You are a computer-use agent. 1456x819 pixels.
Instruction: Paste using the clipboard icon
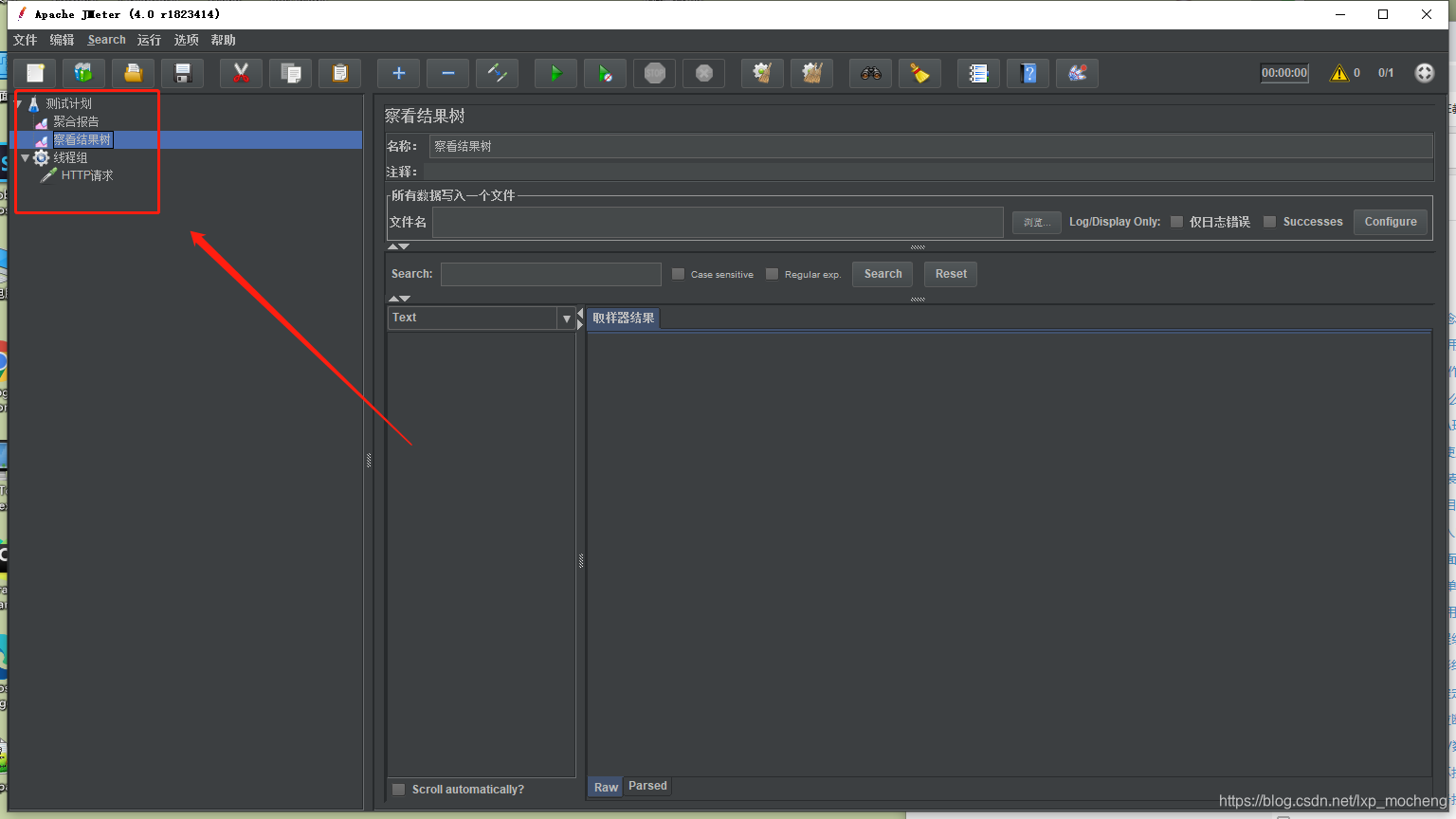(339, 73)
